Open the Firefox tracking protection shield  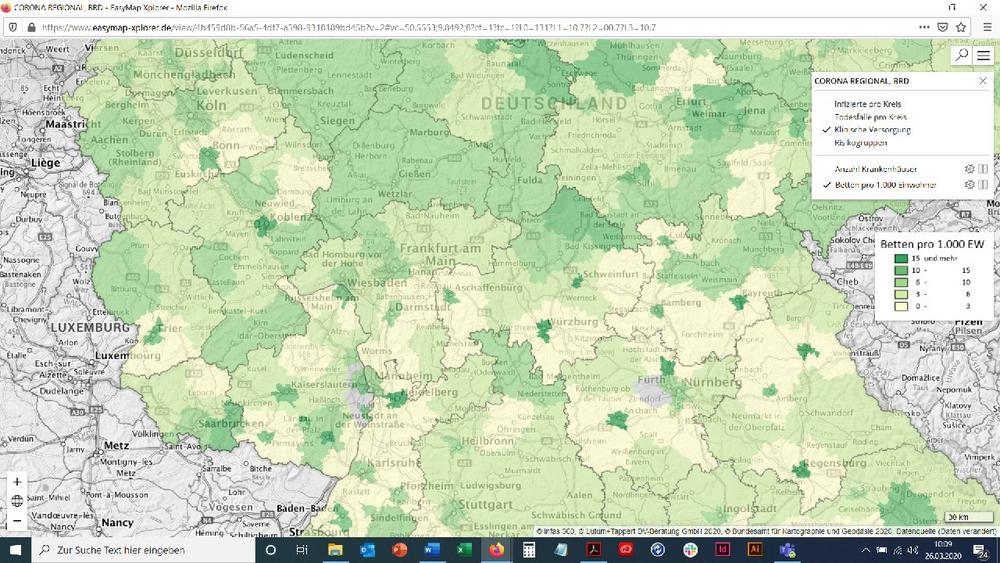13,27
